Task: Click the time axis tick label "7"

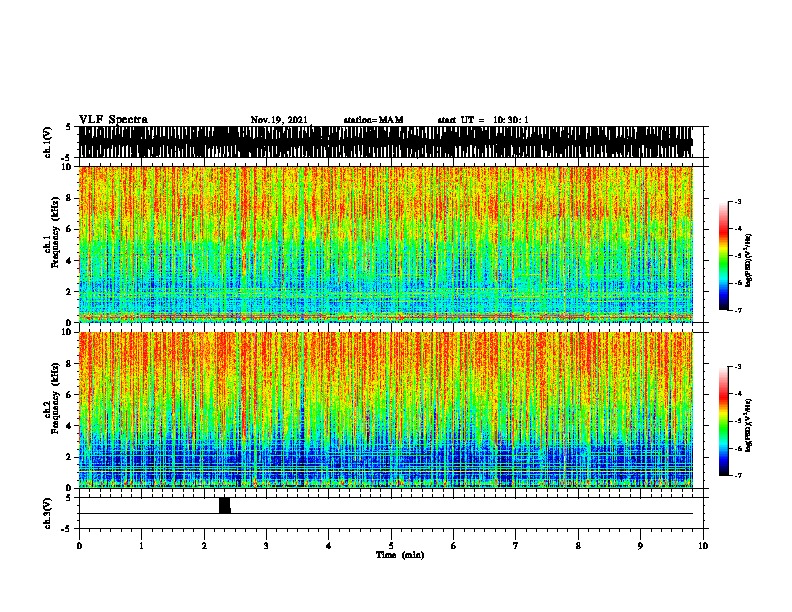Action: [x=516, y=546]
